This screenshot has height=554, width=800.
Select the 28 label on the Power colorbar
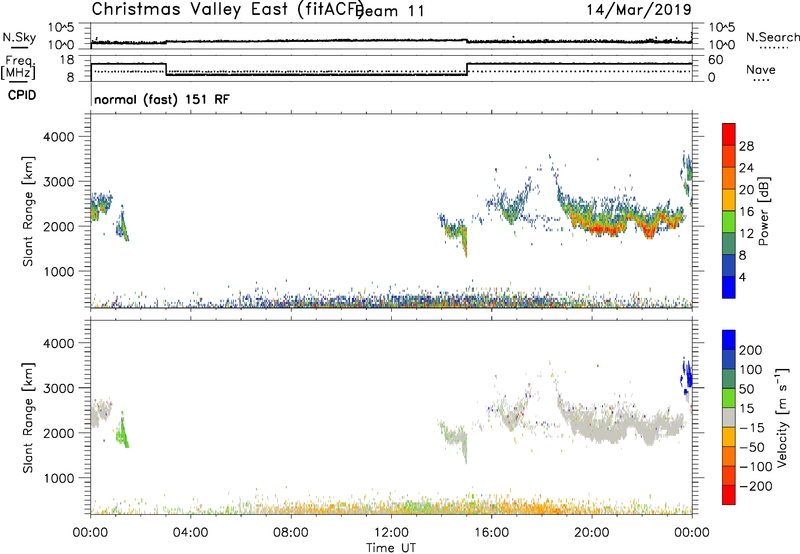tap(746, 146)
